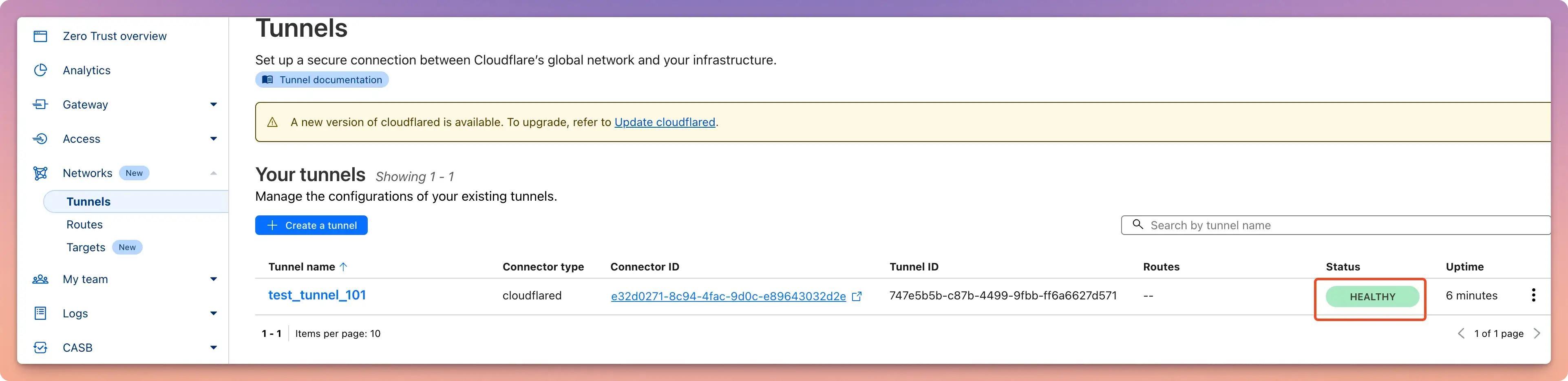Click the Status column header

(x=1343, y=267)
